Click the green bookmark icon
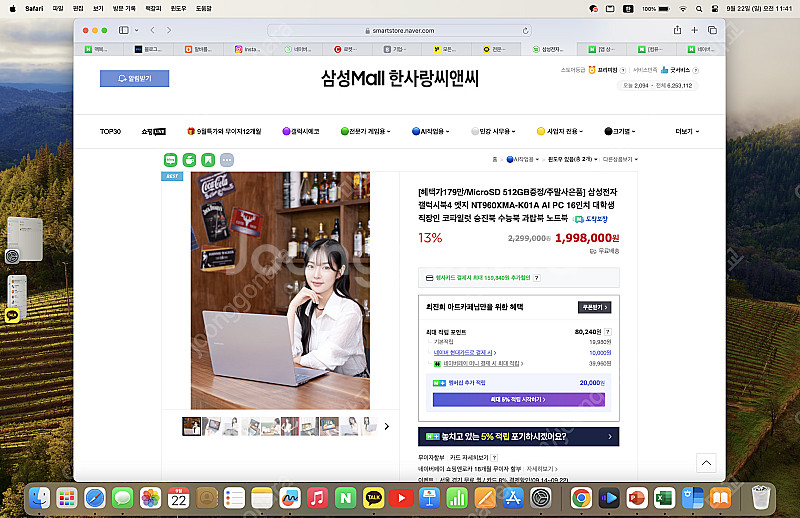 (208, 160)
